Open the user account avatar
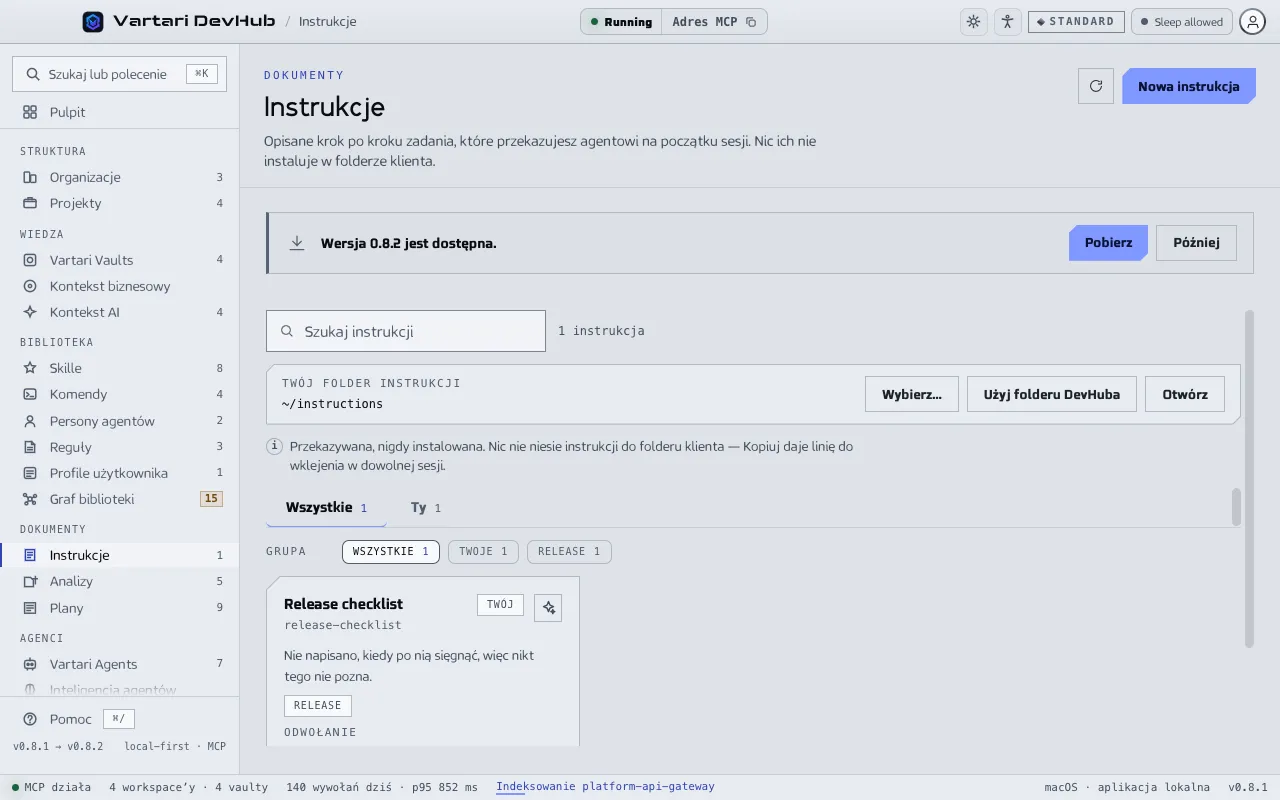The height and width of the screenshot is (800, 1280). (x=1252, y=21)
